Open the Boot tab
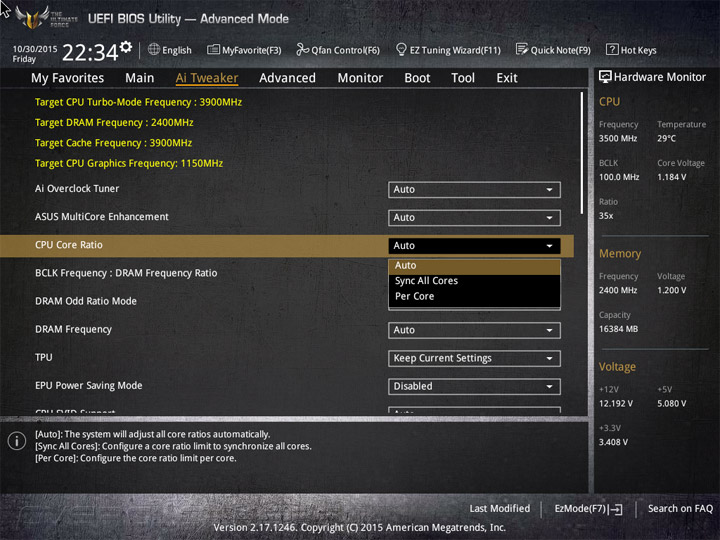720x540 pixels. 417,78
